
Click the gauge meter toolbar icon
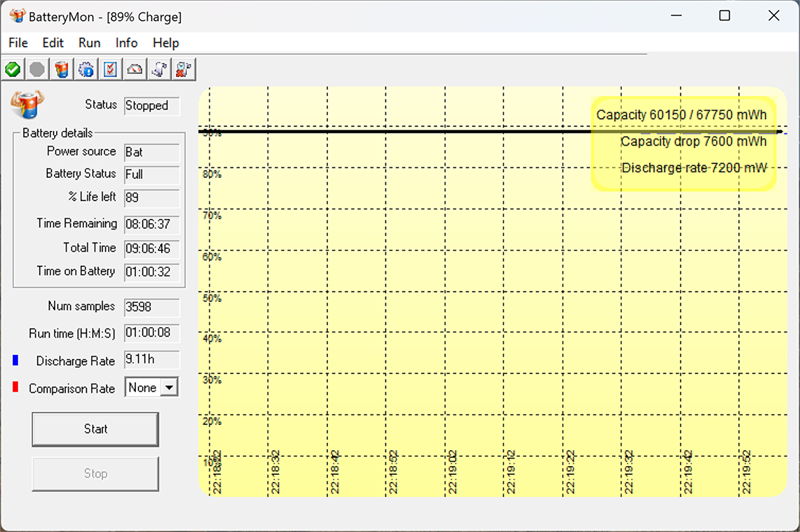click(135, 69)
